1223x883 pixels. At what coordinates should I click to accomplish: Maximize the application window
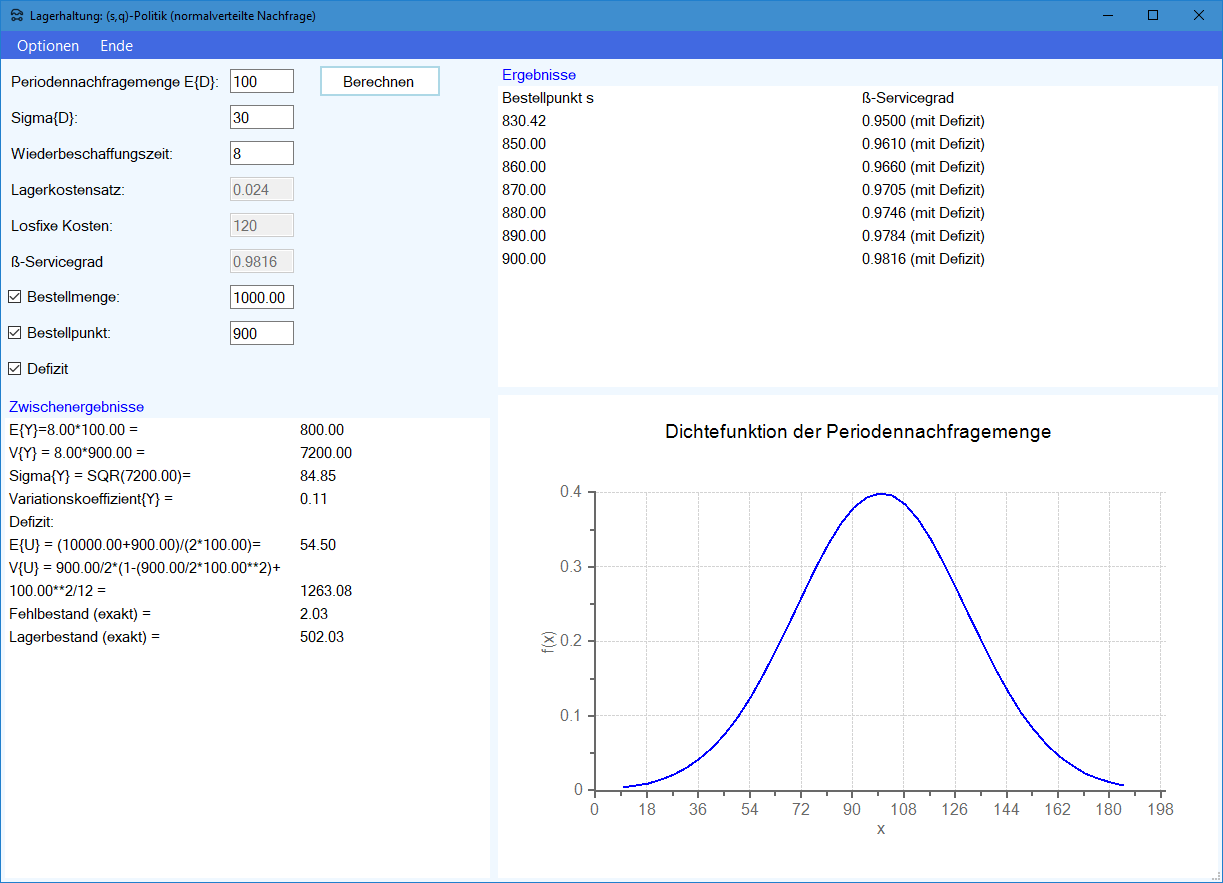click(1153, 15)
